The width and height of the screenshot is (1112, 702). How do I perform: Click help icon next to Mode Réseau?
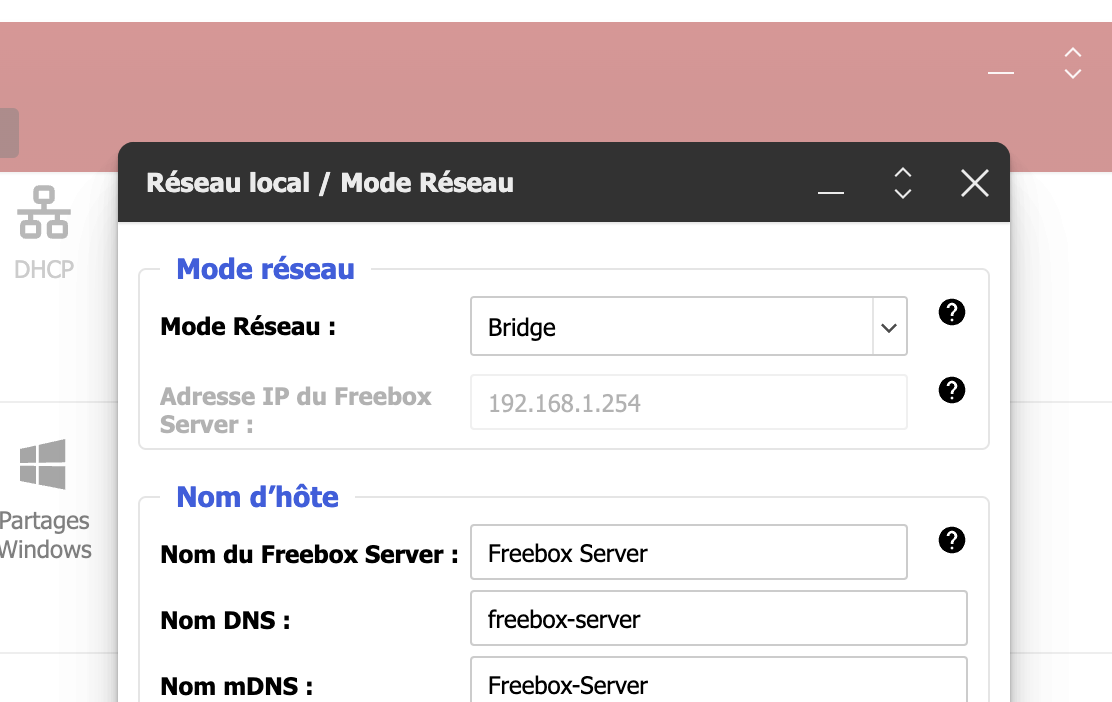(x=952, y=312)
